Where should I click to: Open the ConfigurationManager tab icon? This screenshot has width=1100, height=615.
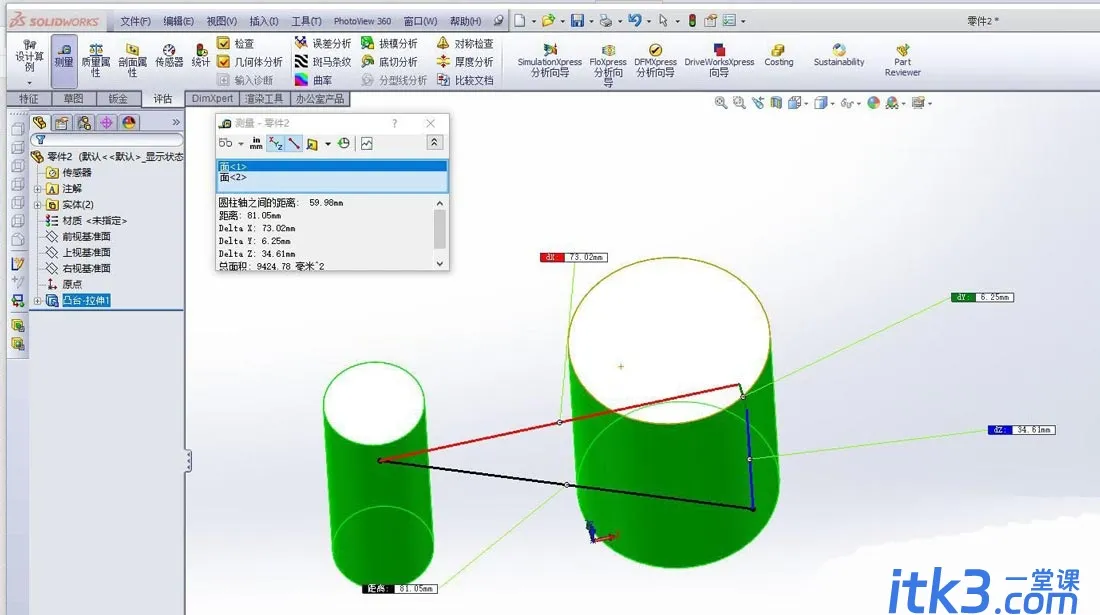tap(84, 123)
